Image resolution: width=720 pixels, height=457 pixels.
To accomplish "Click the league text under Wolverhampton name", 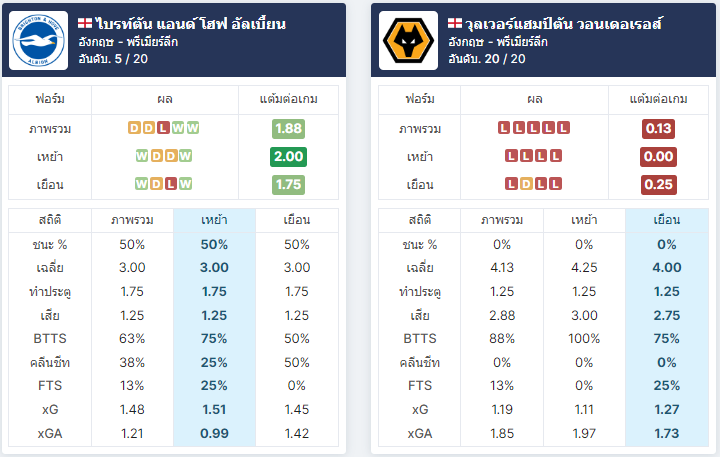I will click(x=498, y=42).
